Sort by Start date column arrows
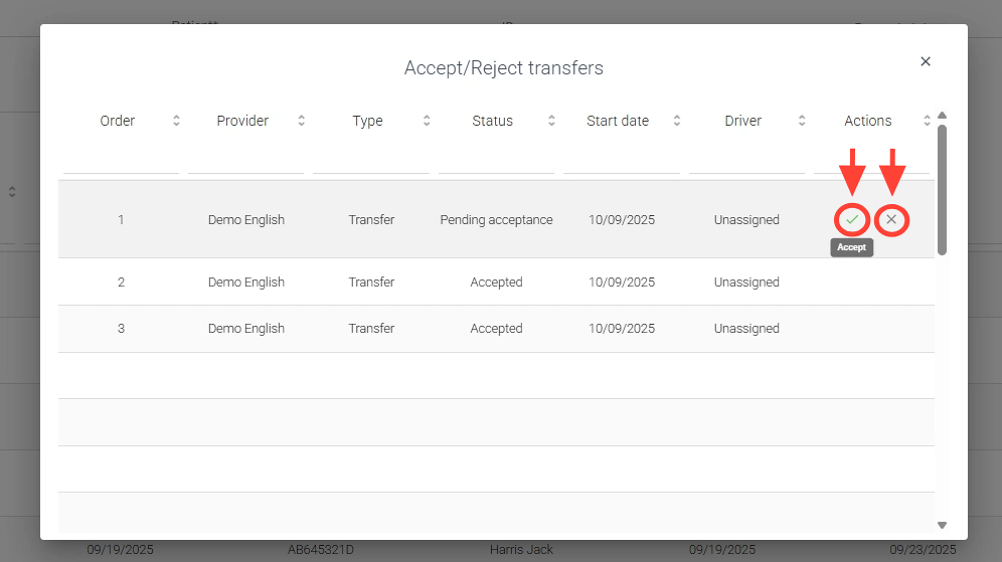The image size is (1002, 562). point(676,121)
